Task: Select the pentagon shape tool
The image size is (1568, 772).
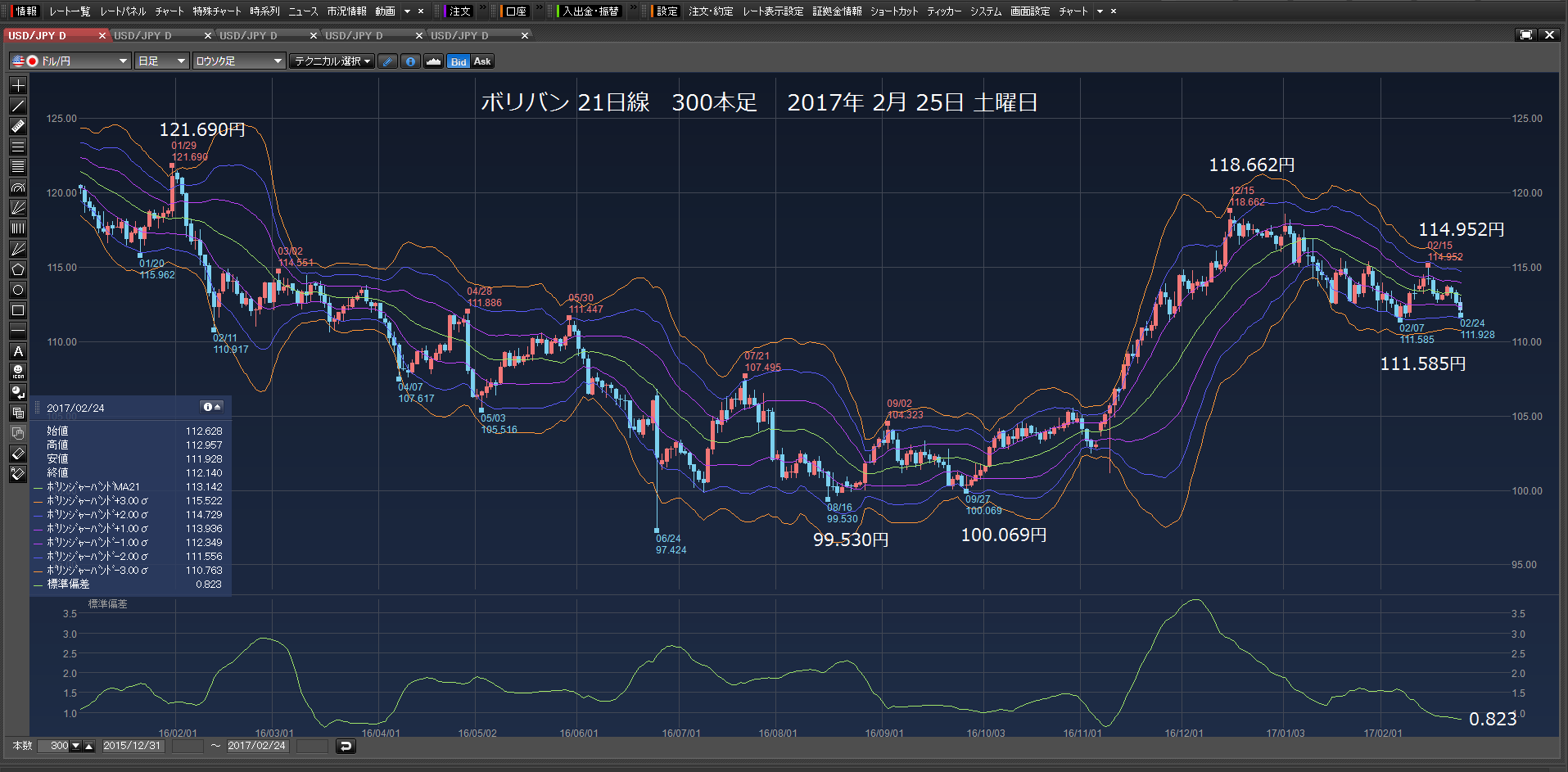Action: (18, 269)
